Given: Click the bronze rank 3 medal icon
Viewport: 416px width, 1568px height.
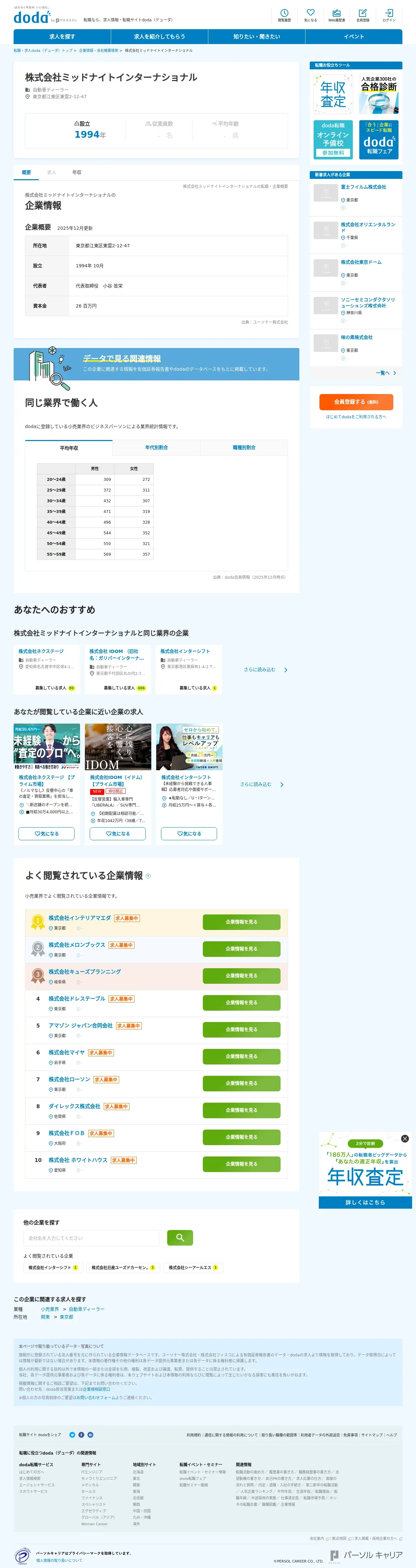Looking at the screenshot, I should tap(38, 976).
